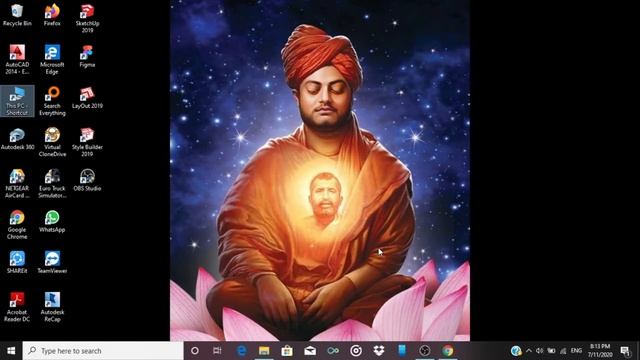Launch Edge from the taskbar
Screen dimensions: 640x360
tap(241, 351)
